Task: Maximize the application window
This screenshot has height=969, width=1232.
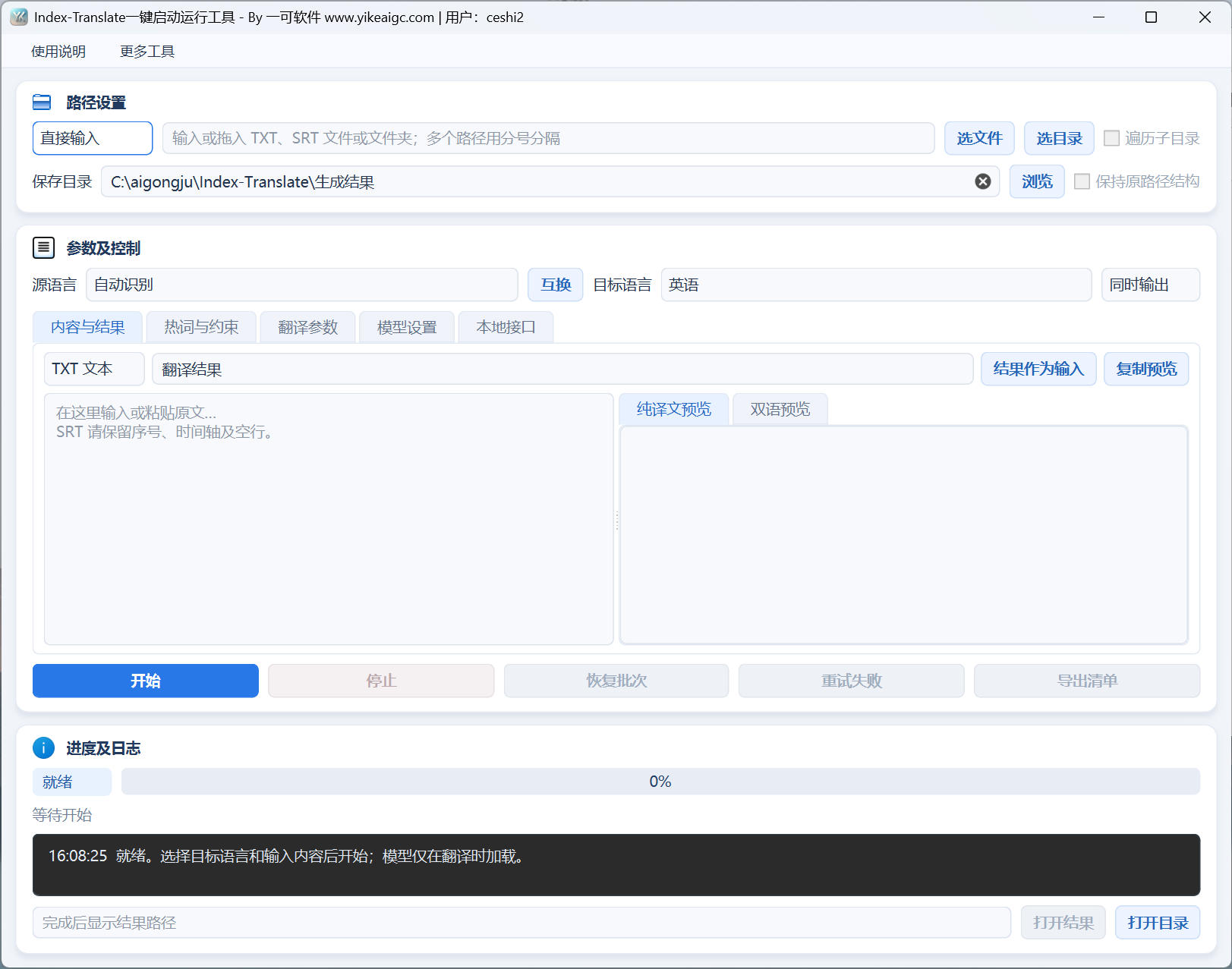Action: (1151, 17)
